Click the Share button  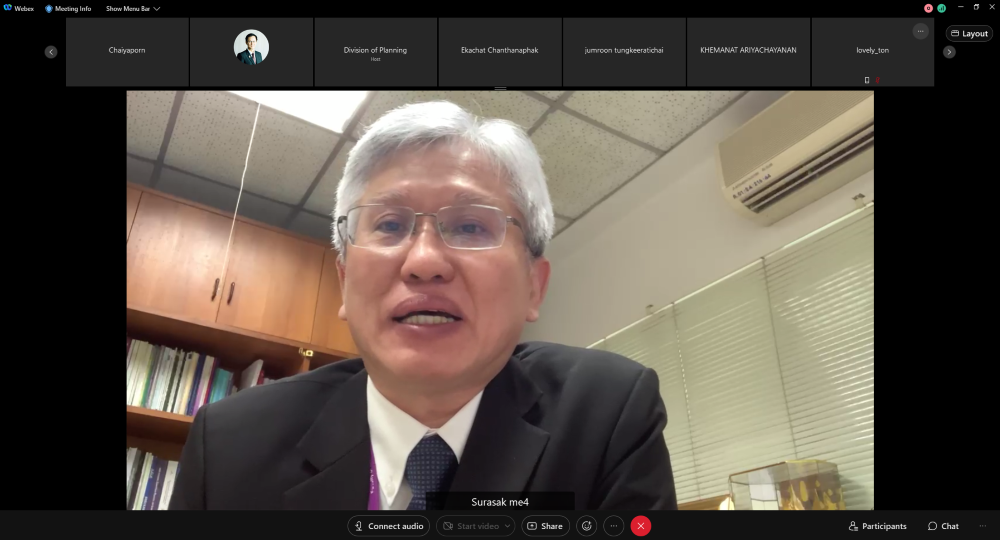tap(544, 526)
